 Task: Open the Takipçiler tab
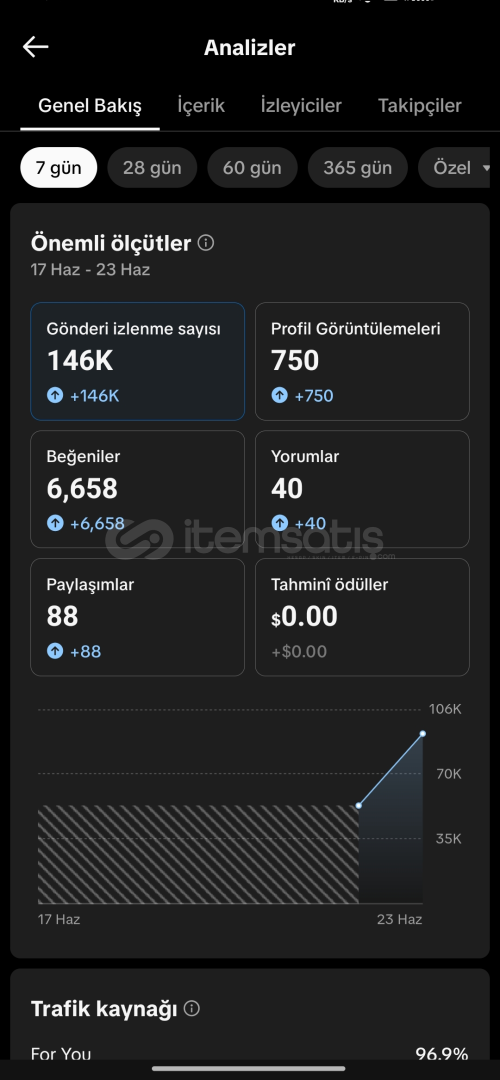point(419,105)
